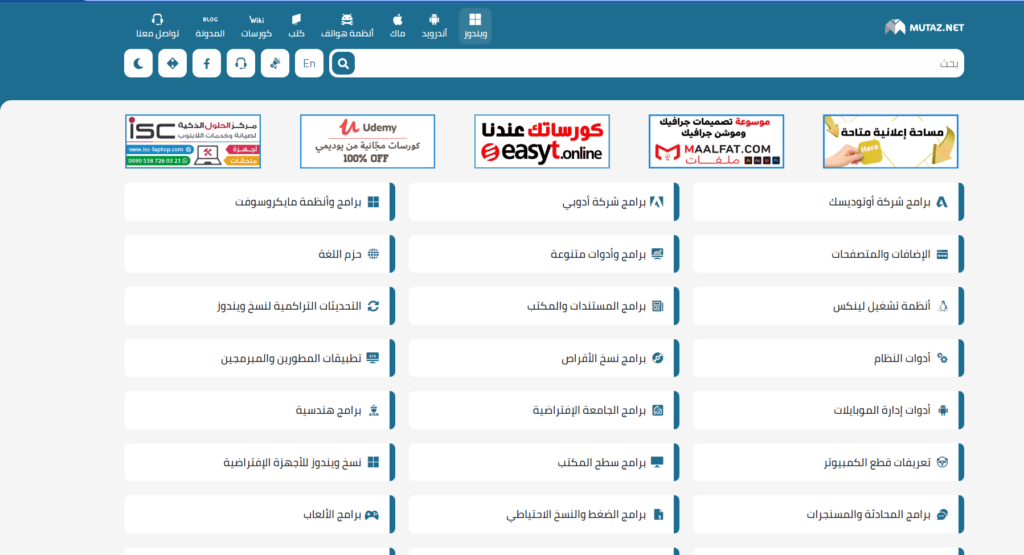Open the ويندوز tab in the top navigation
Viewport: 1024px width, 555px height.
pyautogui.click(x=475, y=25)
